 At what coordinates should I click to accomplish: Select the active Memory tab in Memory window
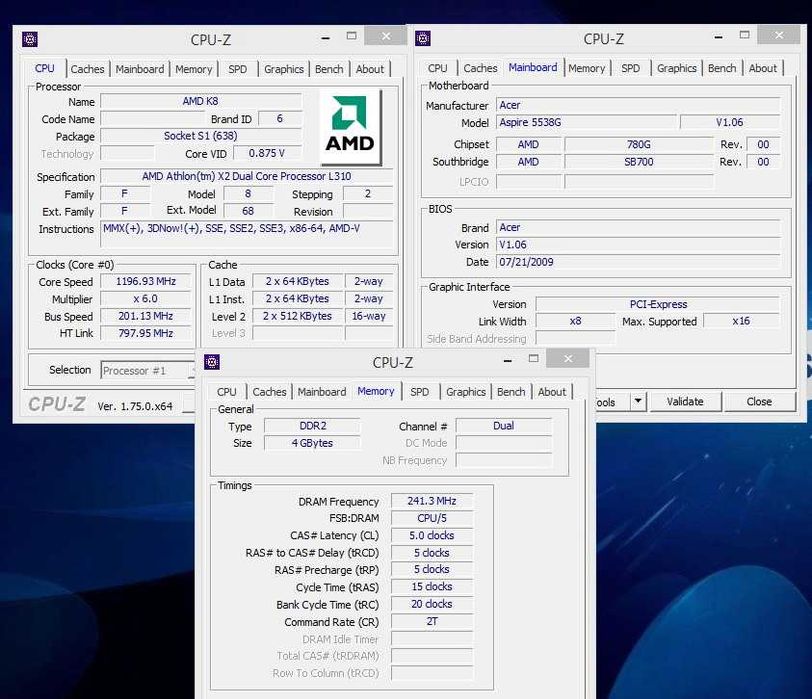(376, 391)
